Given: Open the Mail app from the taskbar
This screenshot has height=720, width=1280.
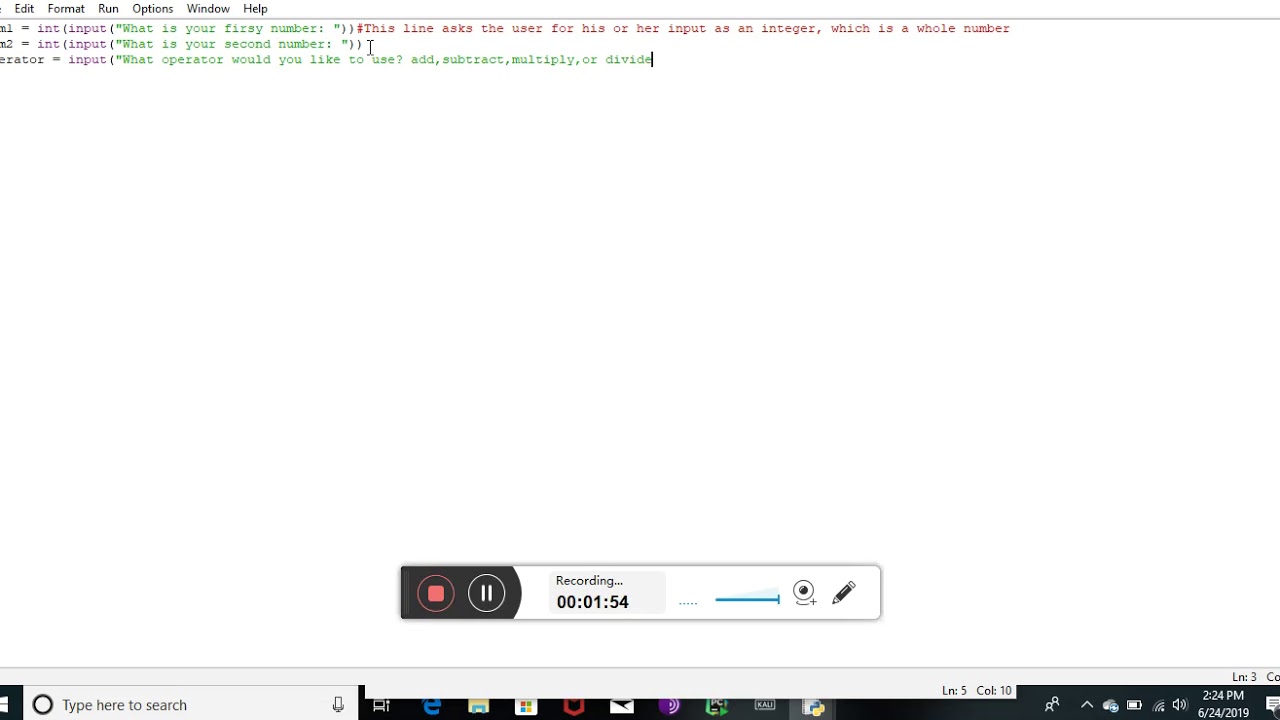Looking at the screenshot, I should 622,705.
